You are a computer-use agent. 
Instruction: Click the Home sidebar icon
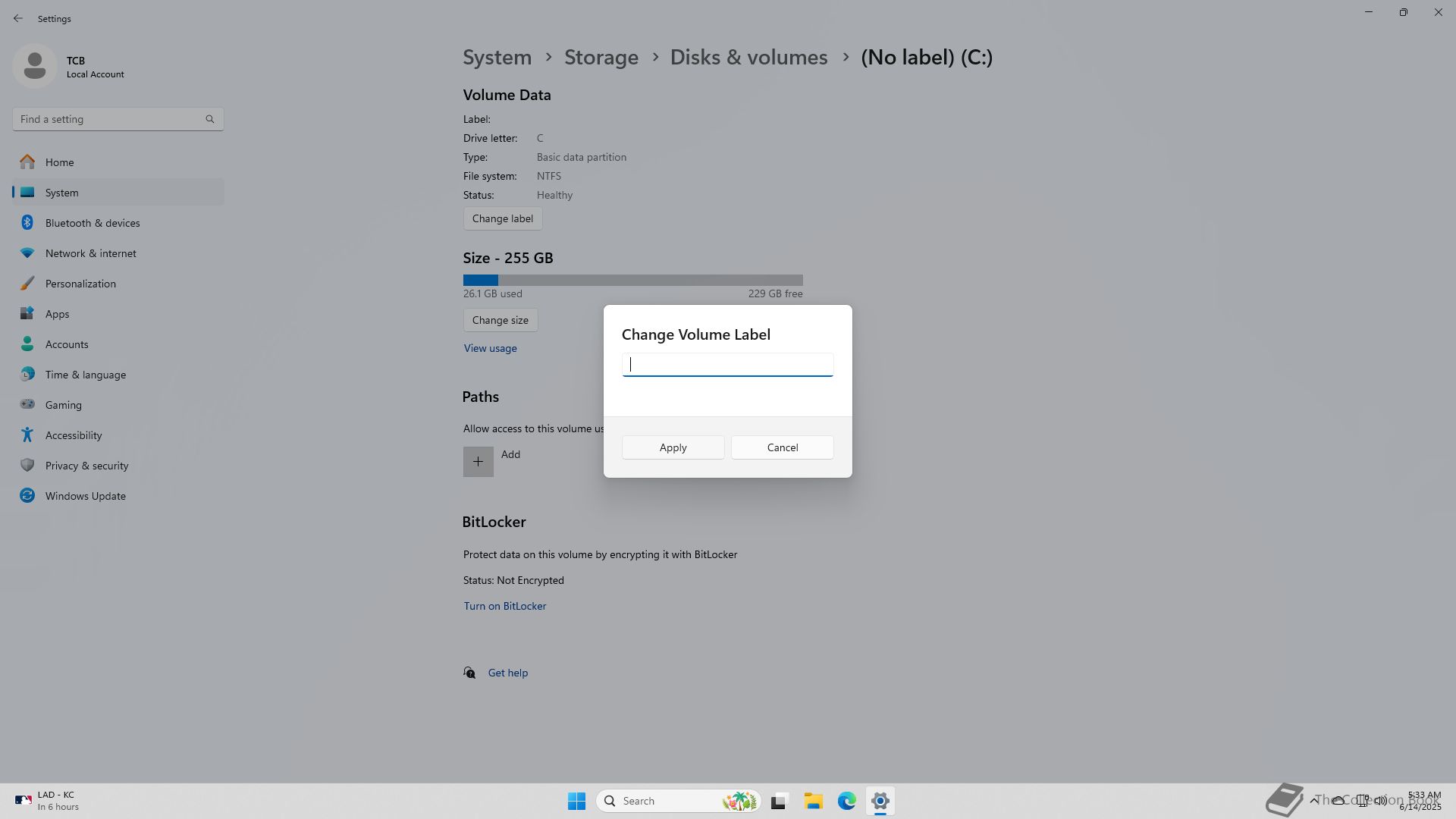27,162
